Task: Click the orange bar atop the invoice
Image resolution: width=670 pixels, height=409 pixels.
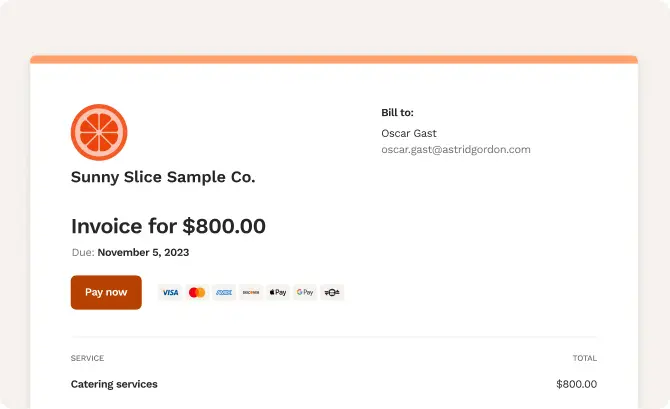Action: (x=334, y=59)
